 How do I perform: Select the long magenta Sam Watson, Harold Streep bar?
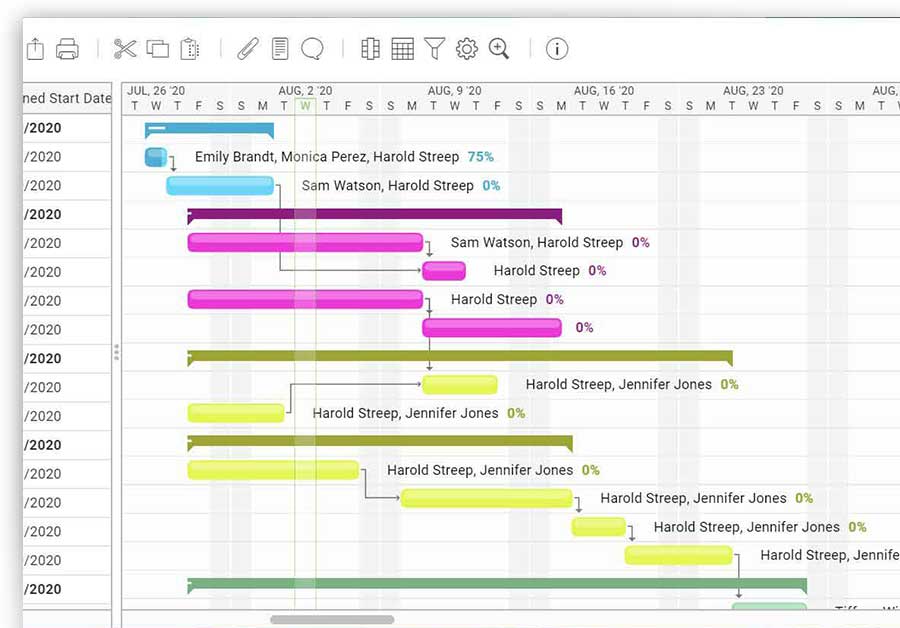click(x=305, y=242)
